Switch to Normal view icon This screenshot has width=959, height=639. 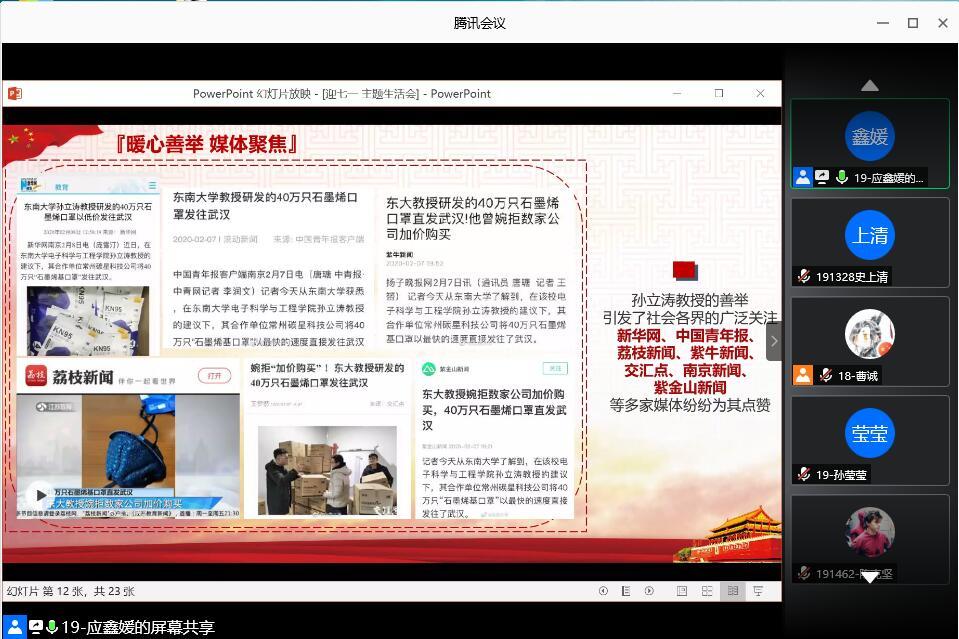coord(682,591)
